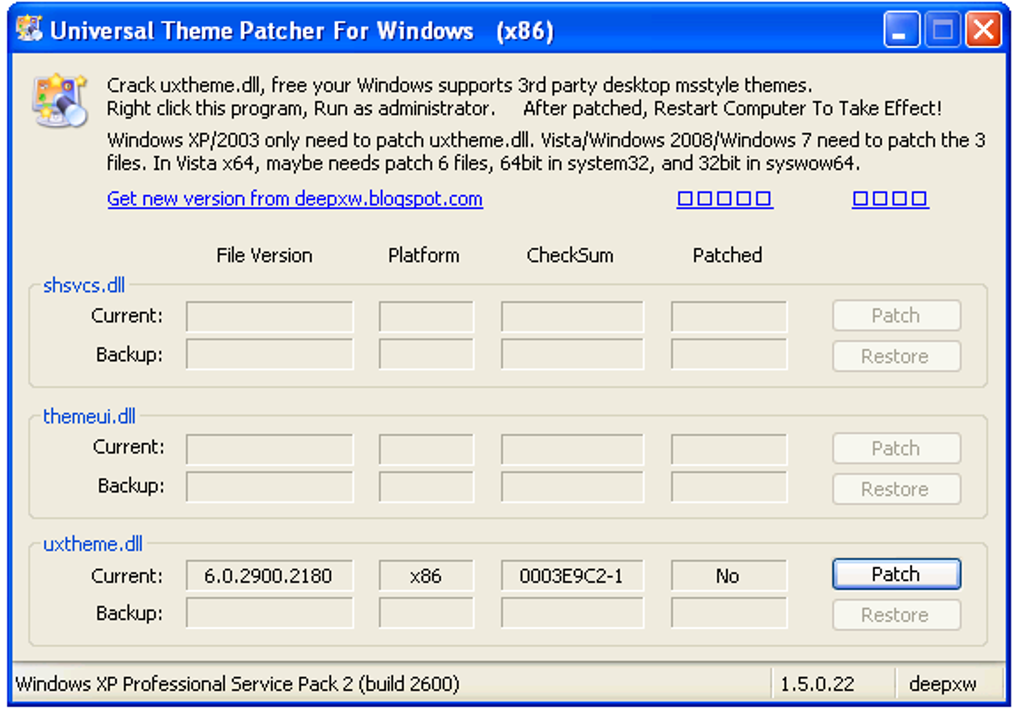
Task: Click the Platform column header
Action: (x=423, y=256)
